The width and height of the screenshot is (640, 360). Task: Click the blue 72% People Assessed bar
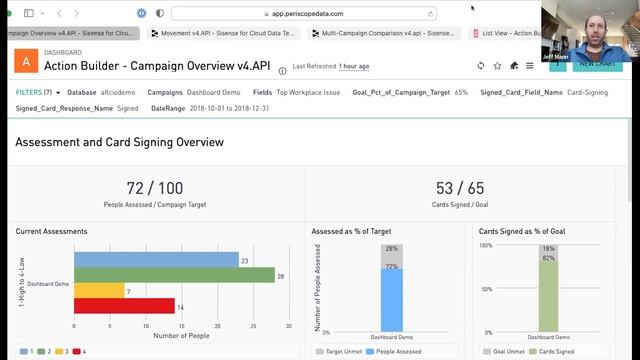392,300
